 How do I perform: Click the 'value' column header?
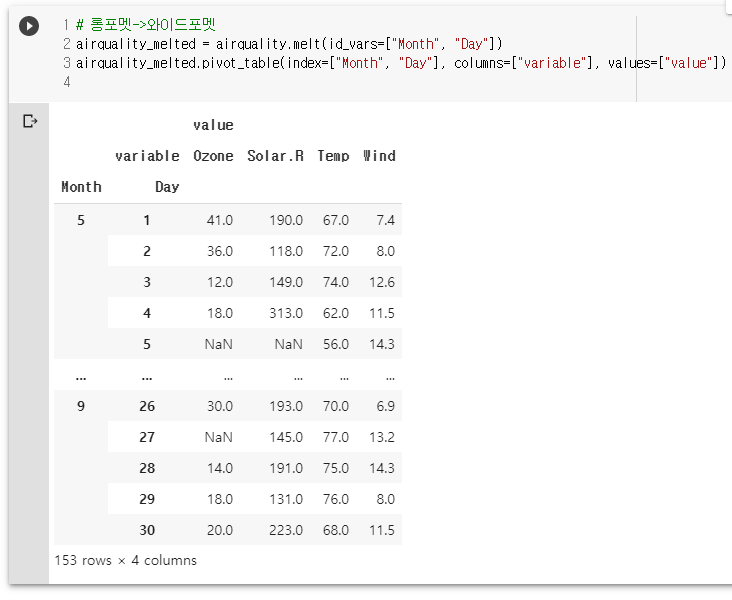(213, 125)
